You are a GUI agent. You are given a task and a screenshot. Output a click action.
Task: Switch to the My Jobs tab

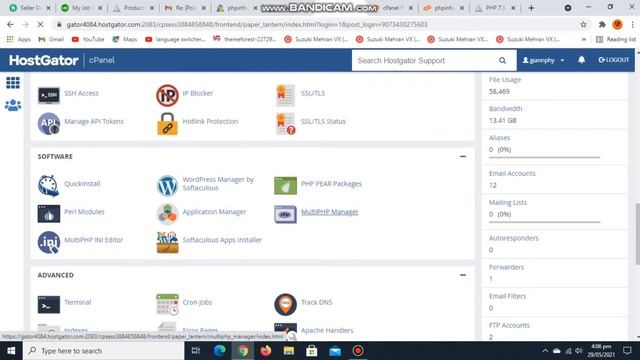click(x=81, y=8)
